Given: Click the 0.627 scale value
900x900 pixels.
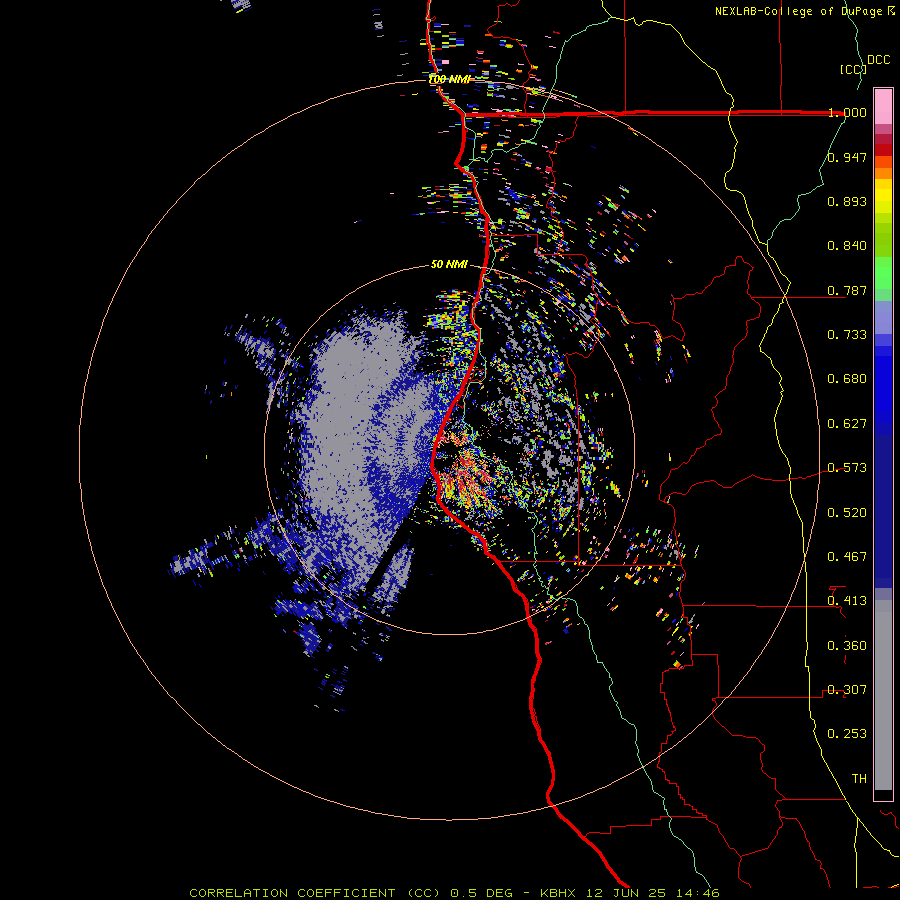Looking at the screenshot, I should 847,424.
